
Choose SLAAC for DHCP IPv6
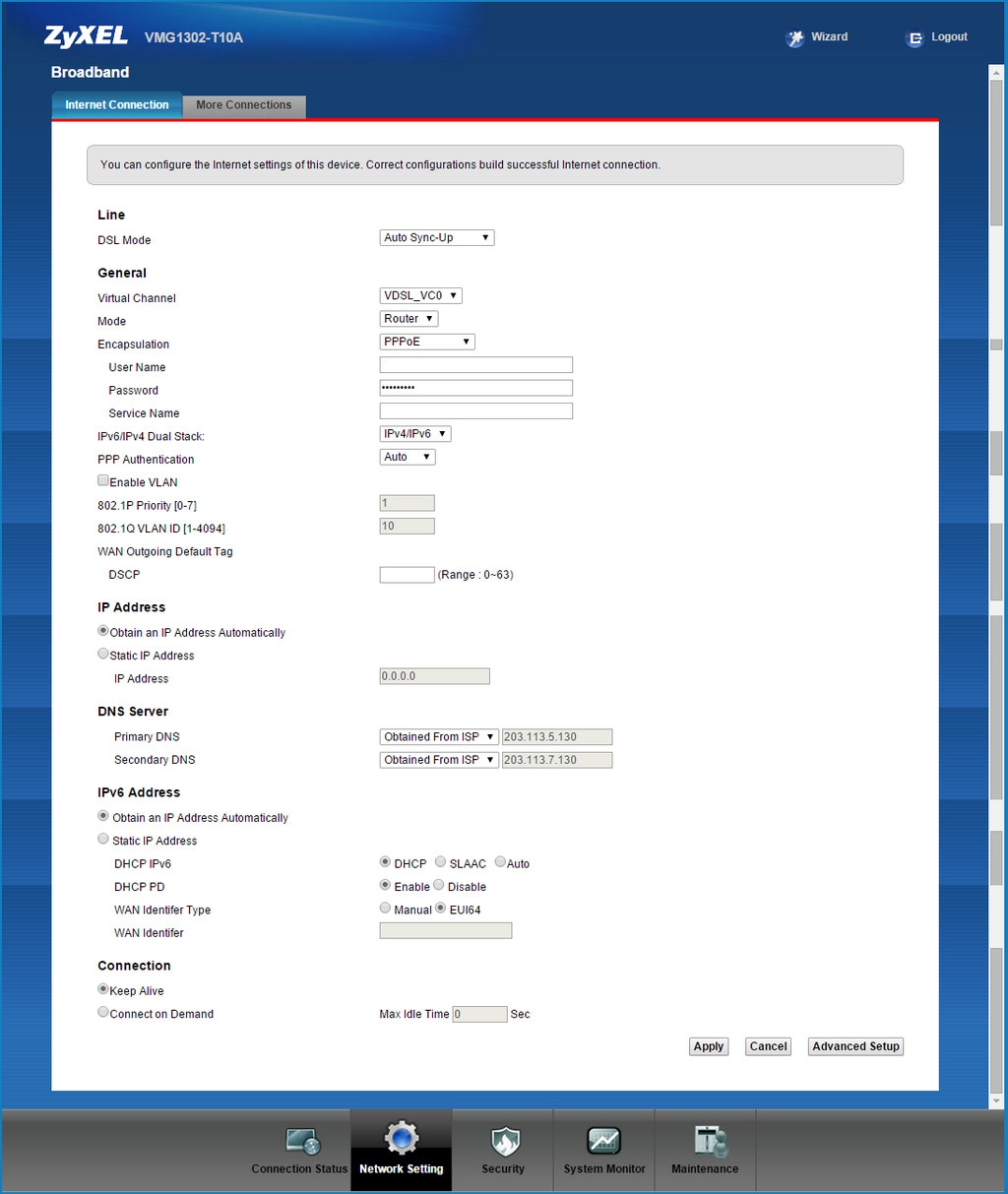pyautogui.click(x=441, y=862)
